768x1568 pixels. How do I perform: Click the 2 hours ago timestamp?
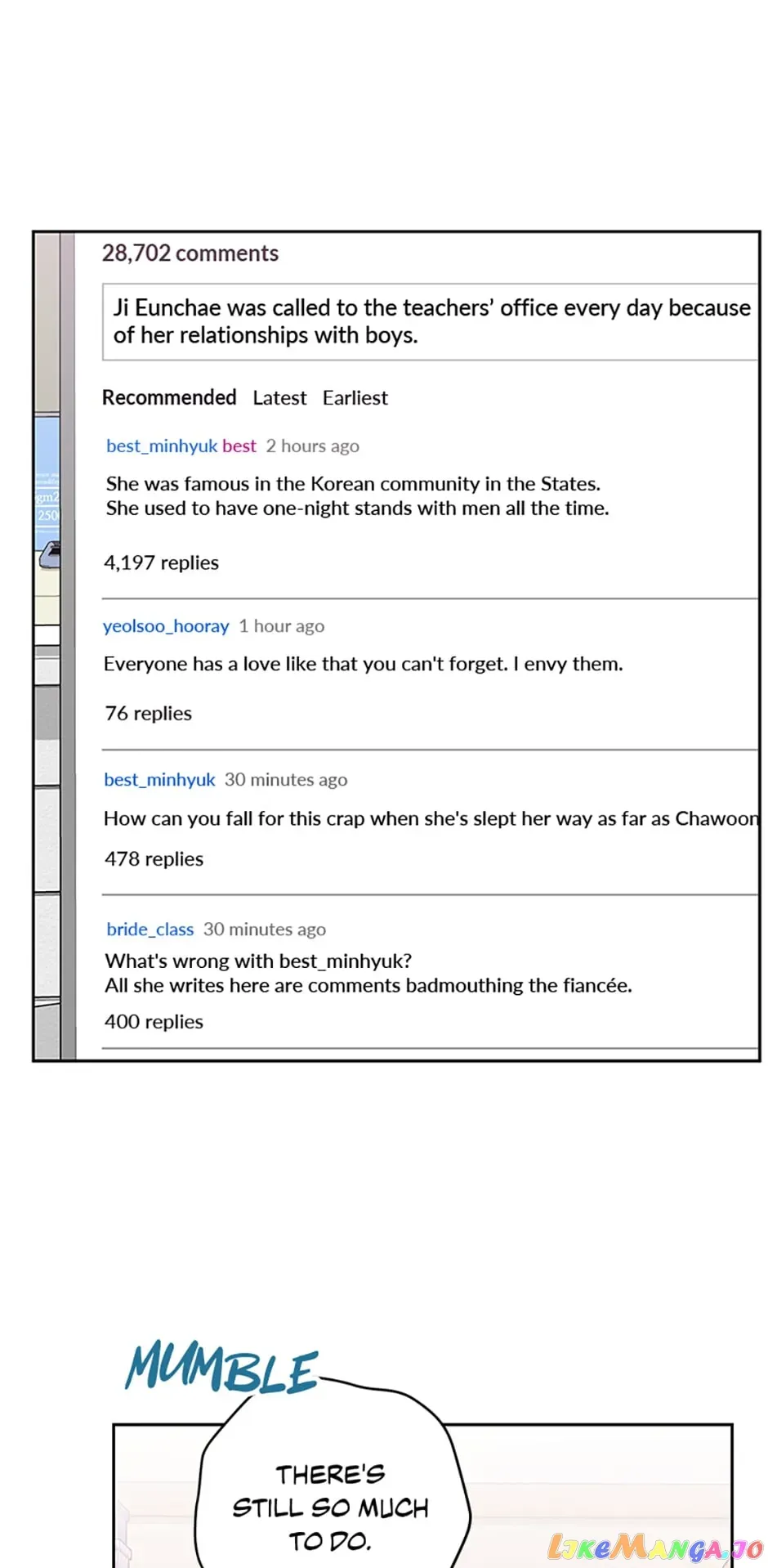(x=313, y=446)
